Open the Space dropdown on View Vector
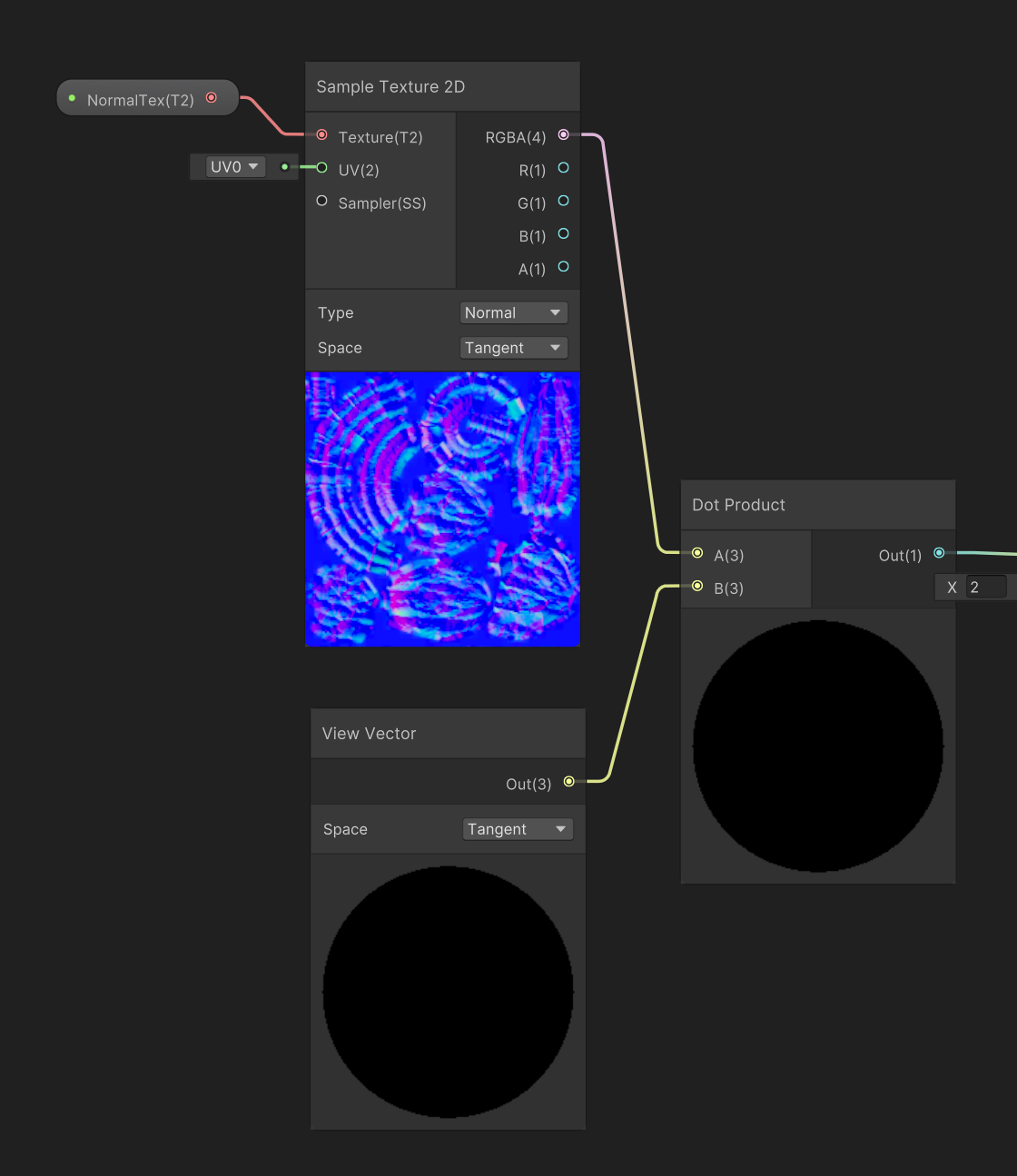The image size is (1017, 1176). tap(518, 829)
